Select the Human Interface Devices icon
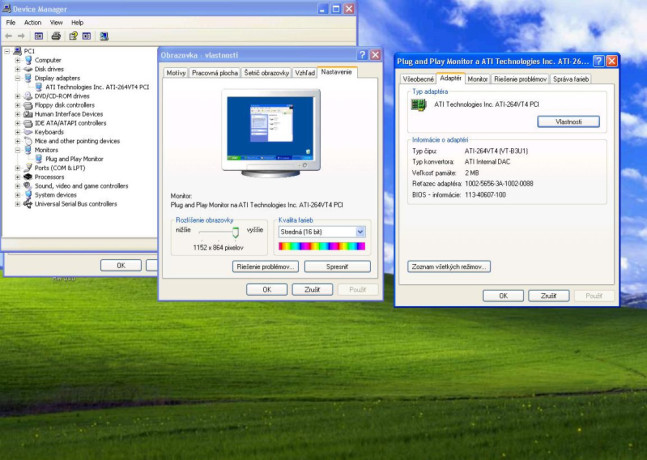 28,114
